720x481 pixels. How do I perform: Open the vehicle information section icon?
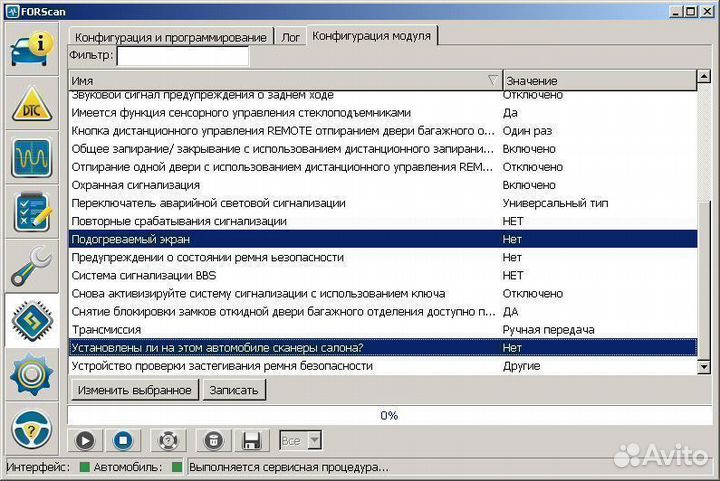[x=32, y=48]
